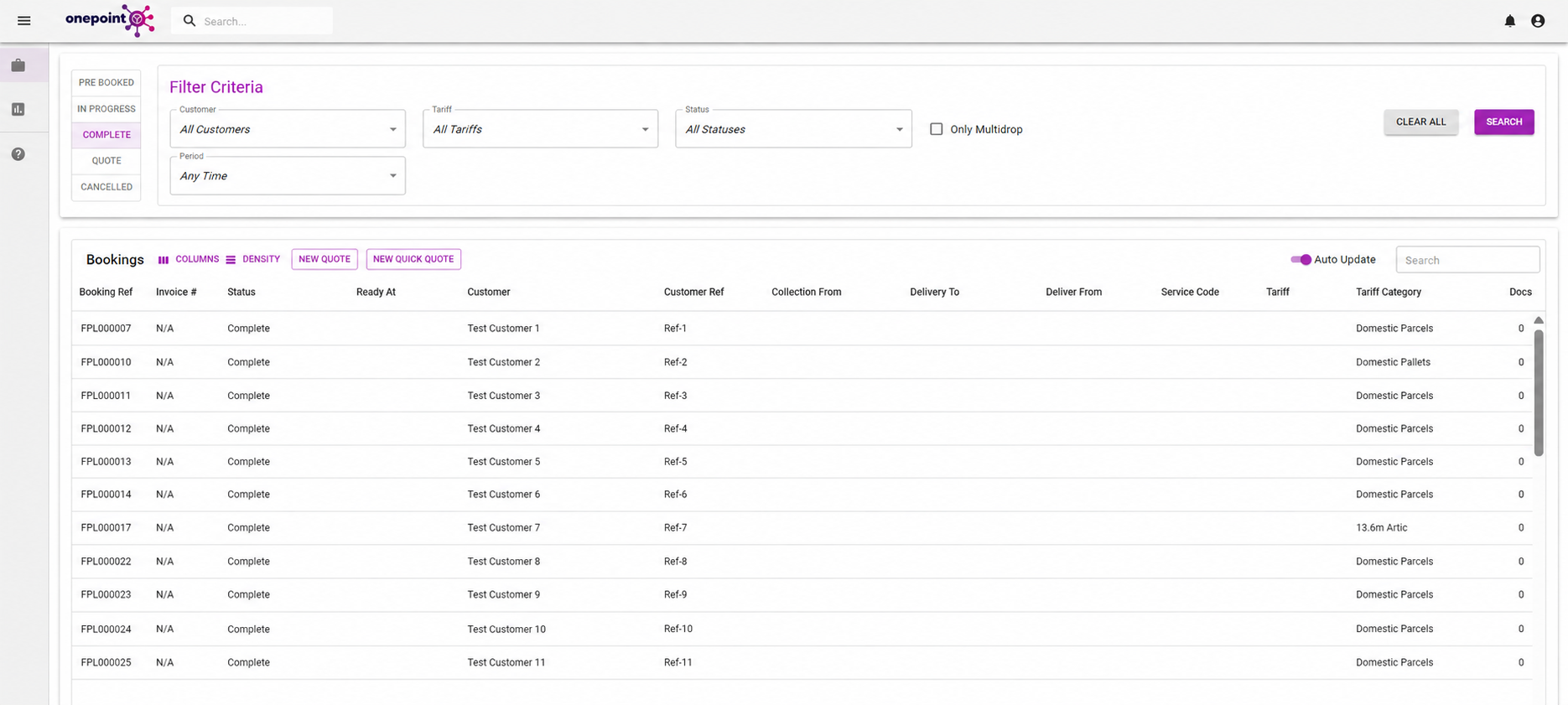Click the bookings table scrollbar thumb
This screenshot has height=705, width=1568.
coord(1539,392)
